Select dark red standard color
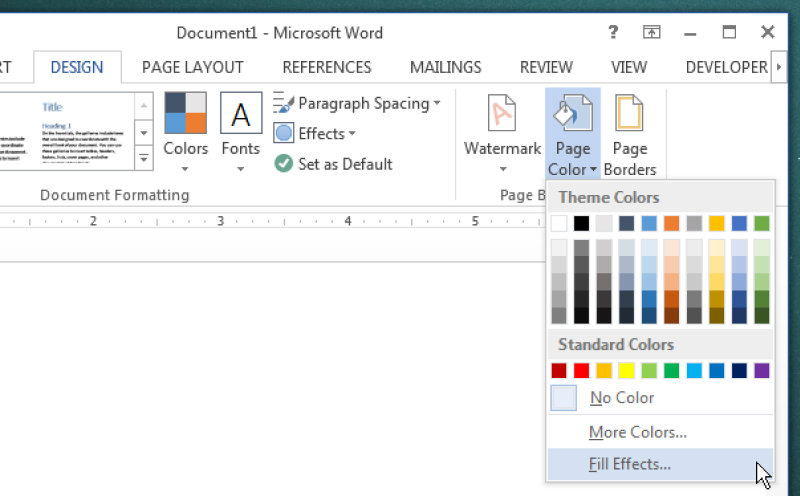 click(x=559, y=370)
